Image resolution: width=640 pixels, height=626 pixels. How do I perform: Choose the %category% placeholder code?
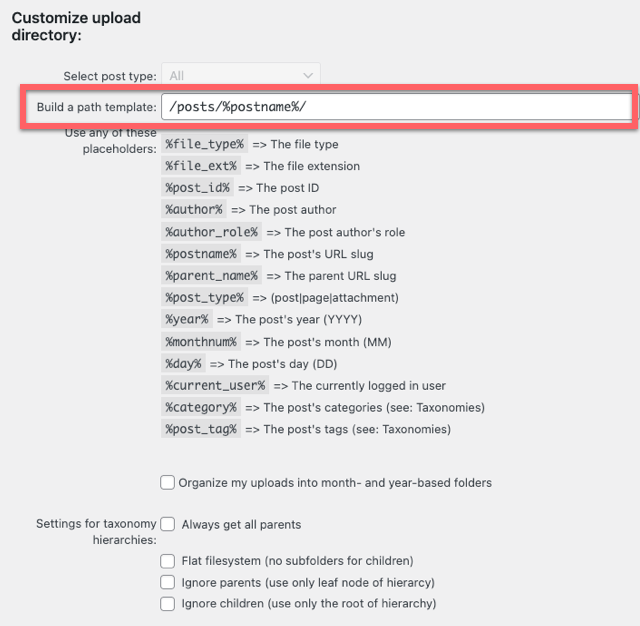(x=201, y=407)
